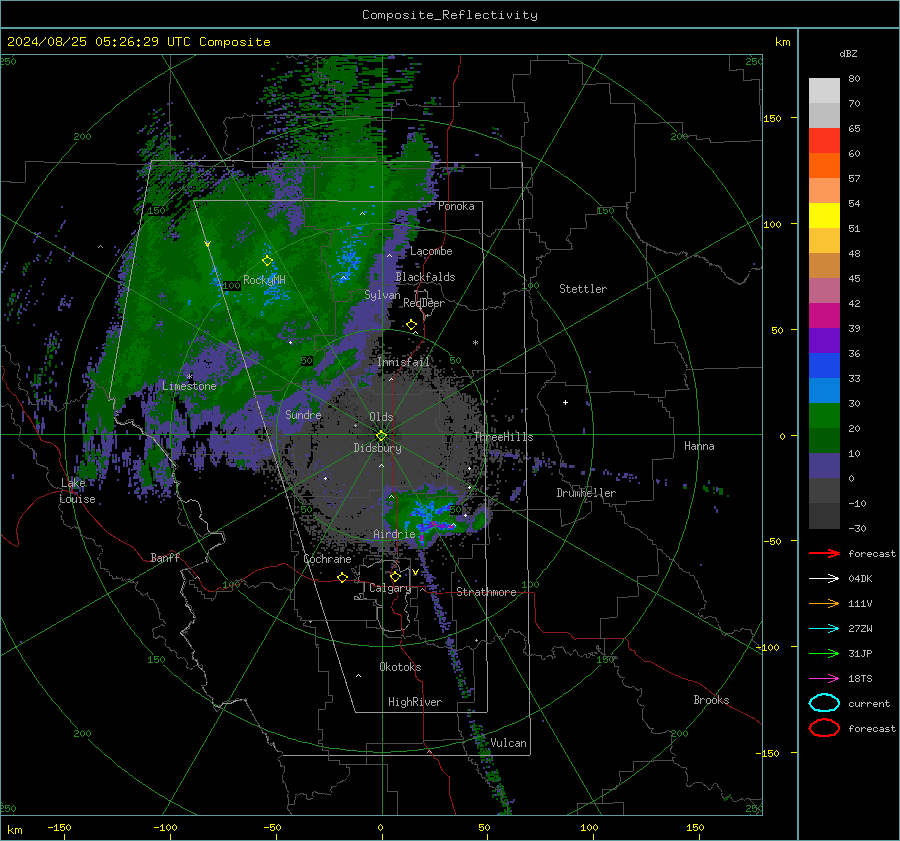The image size is (900, 841).
Task: Click the Drumheller city label
Action: pyautogui.click(x=586, y=493)
